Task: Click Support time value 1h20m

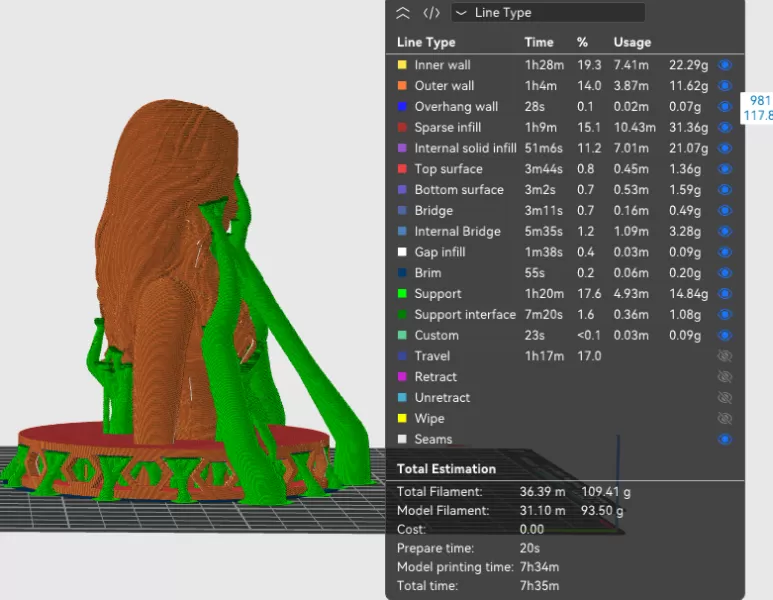Action: 544,294
